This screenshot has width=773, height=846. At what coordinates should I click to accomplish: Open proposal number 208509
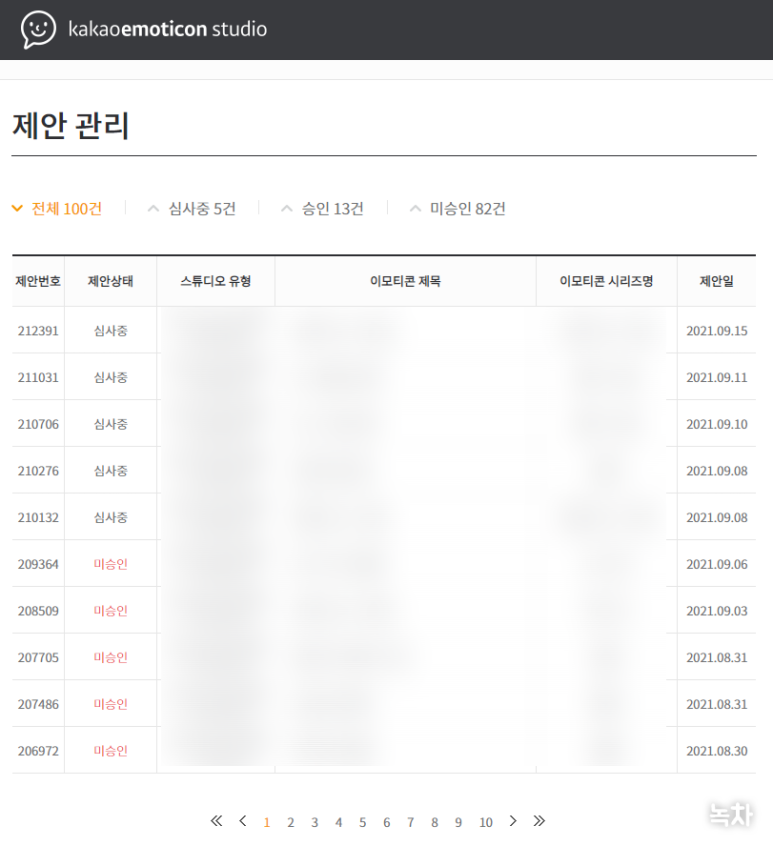[x=38, y=611]
